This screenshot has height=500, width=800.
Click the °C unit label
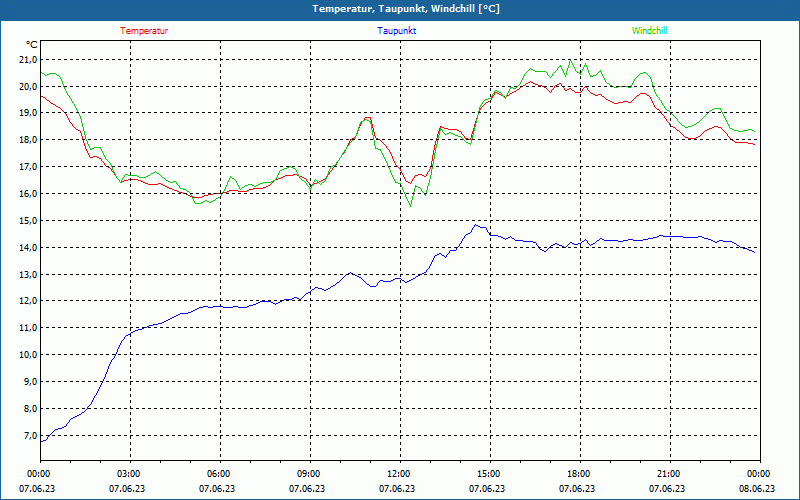pyautogui.click(x=32, y=44)
